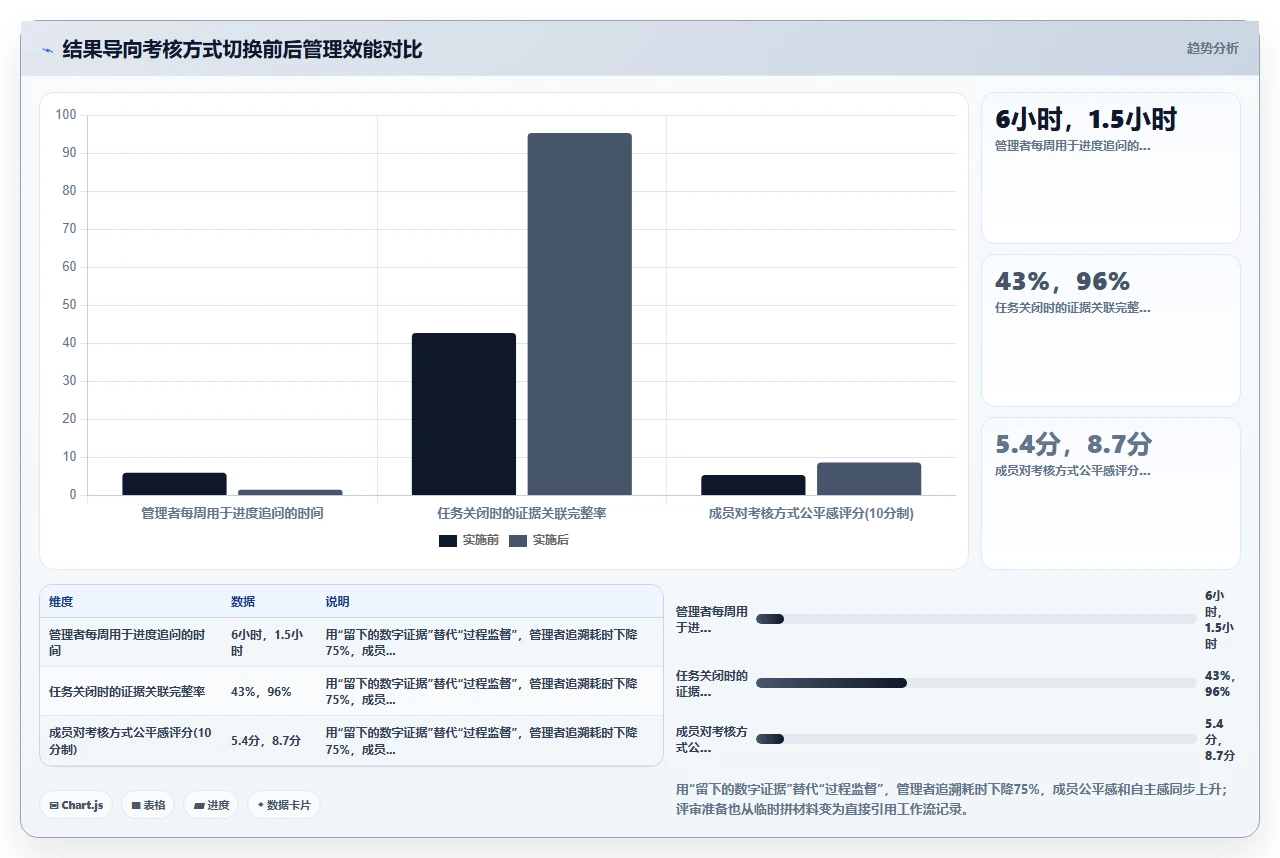Click the Chart.js tag
Screen dimensions: 1280x858
(76, 805)
